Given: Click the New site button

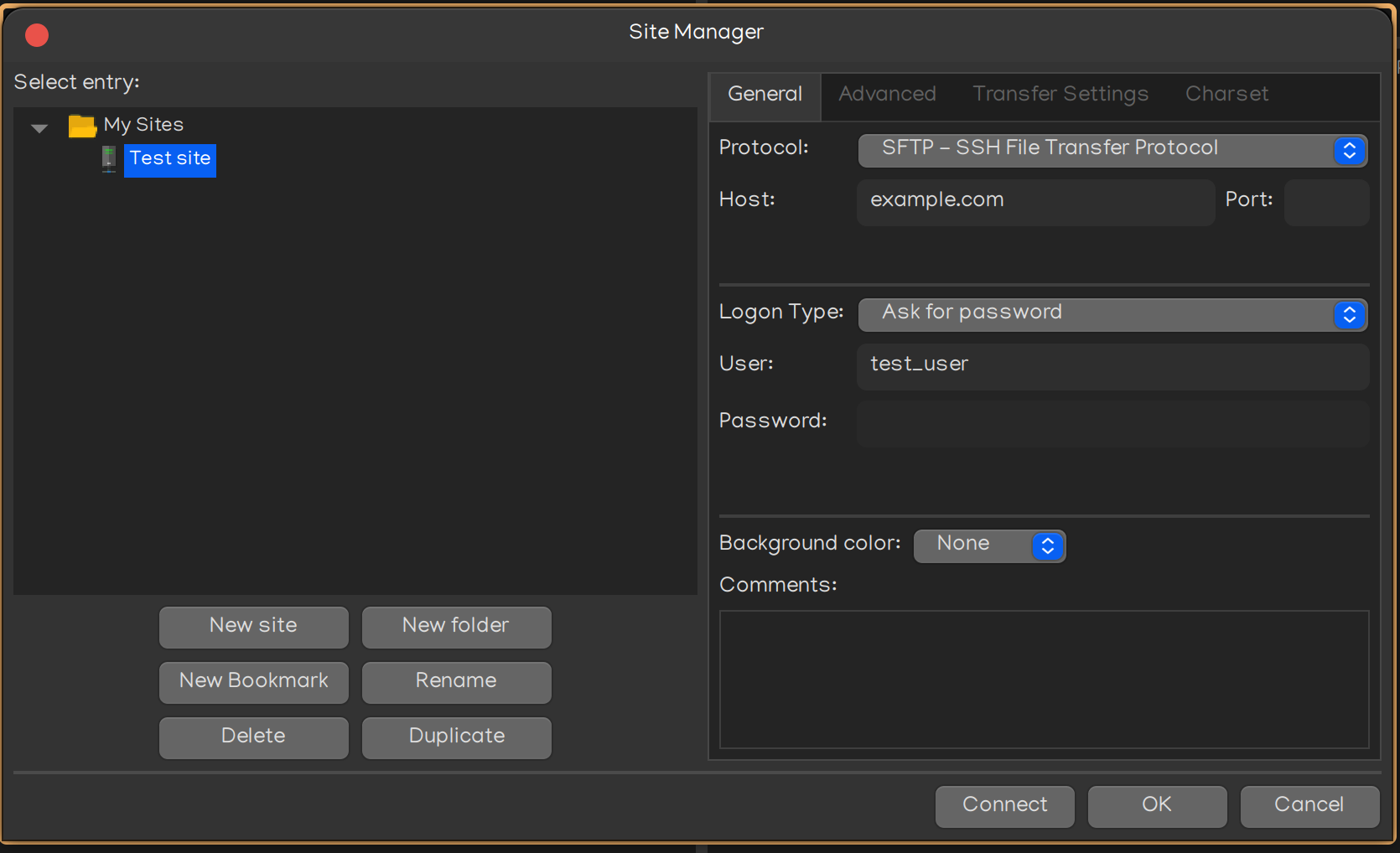Looking at the screenshot, I should pos(253,627).
